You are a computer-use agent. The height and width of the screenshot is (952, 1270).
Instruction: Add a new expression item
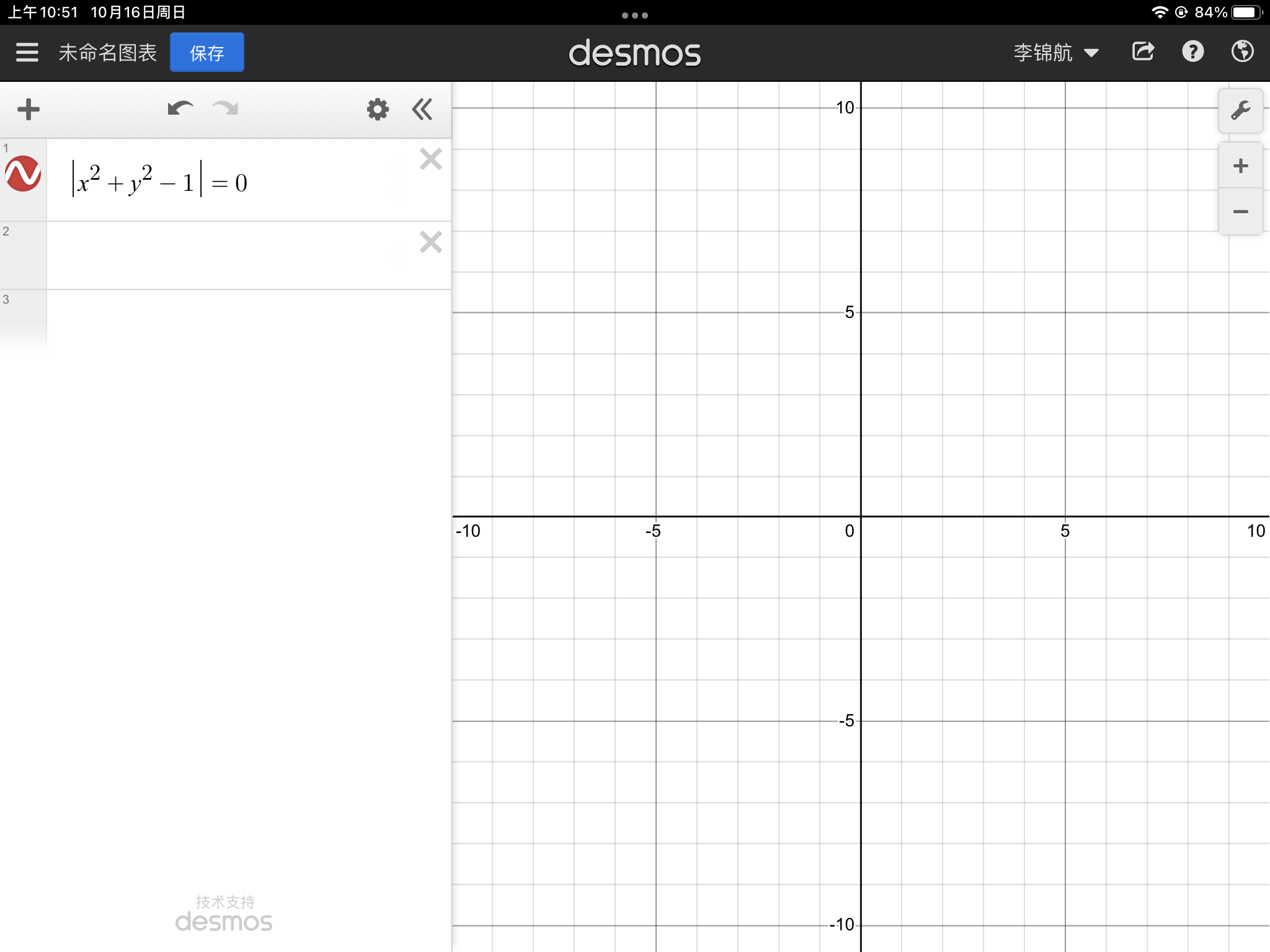29,110
